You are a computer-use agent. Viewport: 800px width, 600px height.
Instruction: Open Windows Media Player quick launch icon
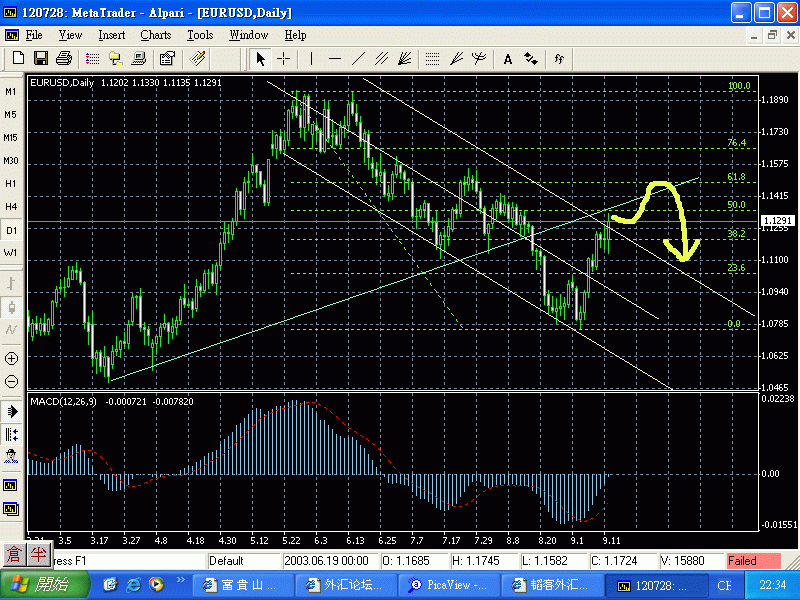156,584
